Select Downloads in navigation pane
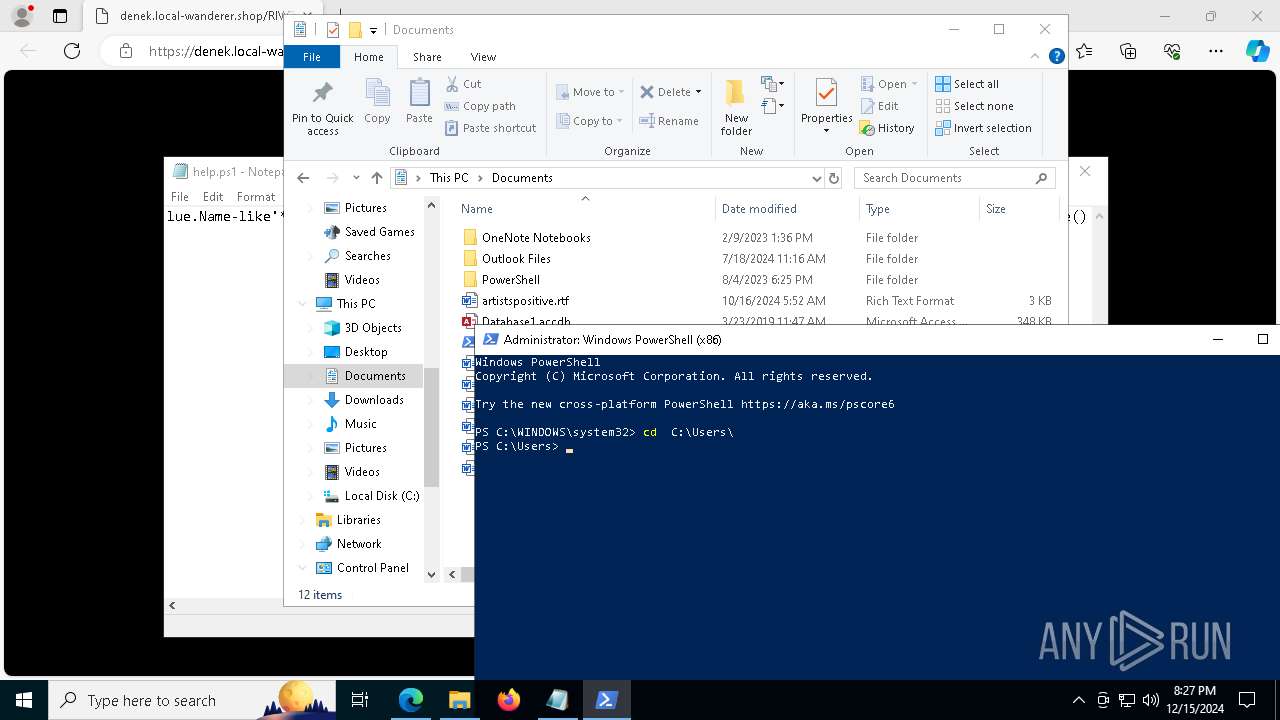The height and width of the screenshot is (720, 1280). [x=374, y=400]
